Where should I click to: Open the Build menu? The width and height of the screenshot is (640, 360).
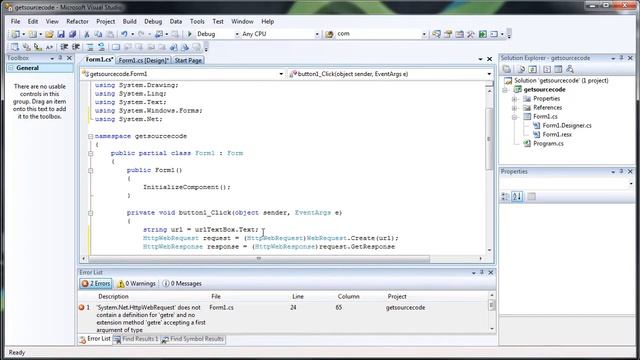(129, 21)
